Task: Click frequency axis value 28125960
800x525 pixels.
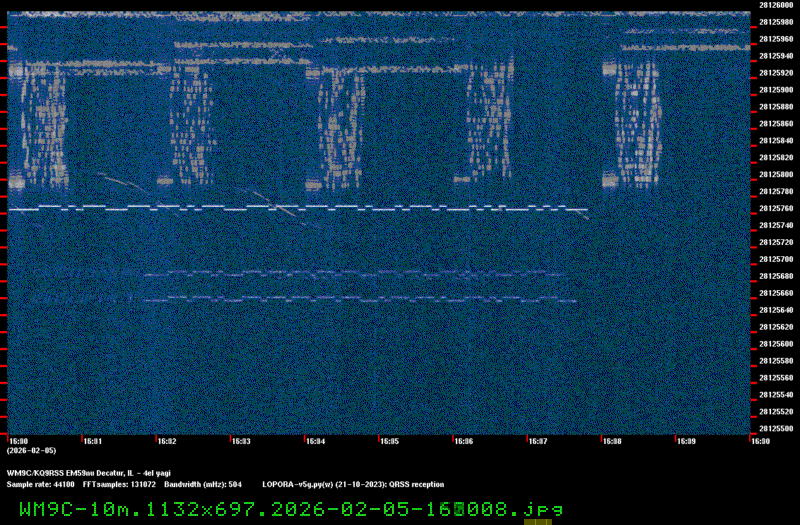Action: click(776, 39)
